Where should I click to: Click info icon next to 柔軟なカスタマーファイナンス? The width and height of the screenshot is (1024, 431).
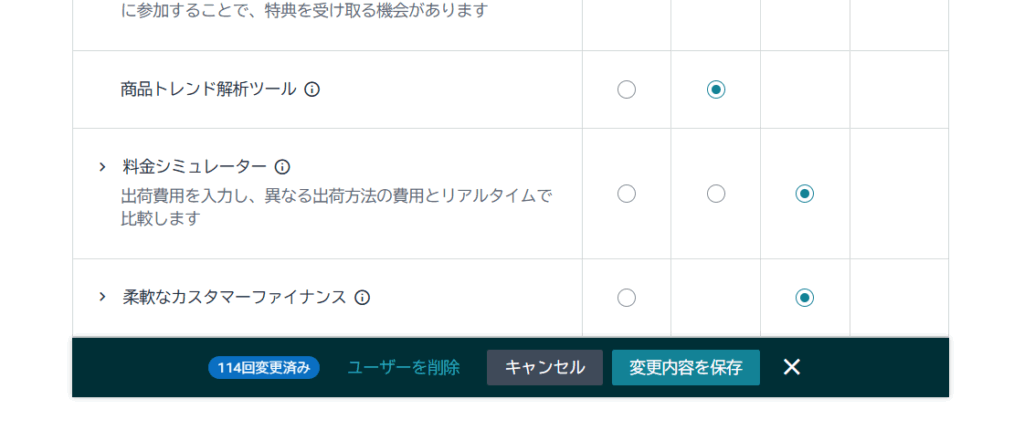click(x=362, y=297)
